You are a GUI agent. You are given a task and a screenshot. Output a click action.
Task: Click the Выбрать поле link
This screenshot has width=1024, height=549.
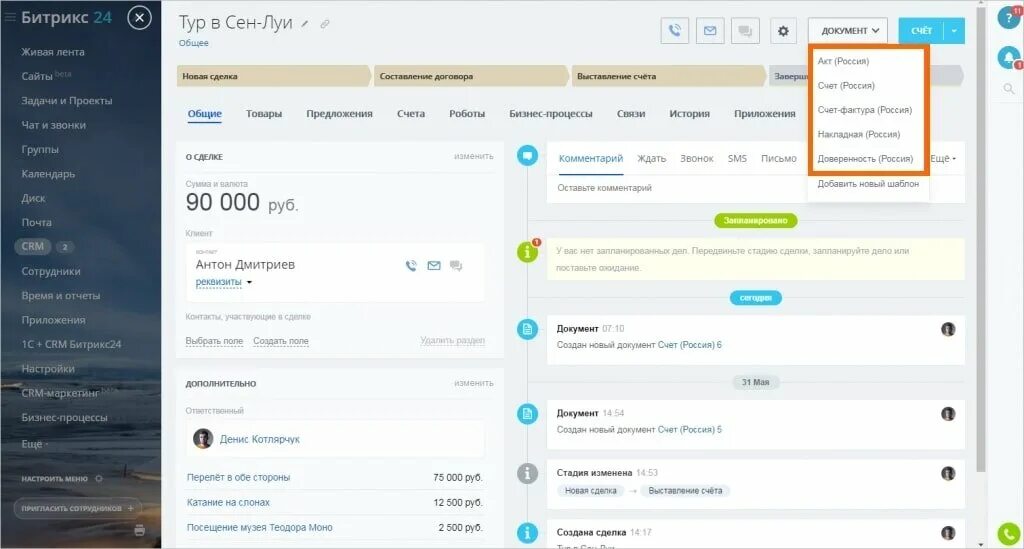click(x=214, y=341)
